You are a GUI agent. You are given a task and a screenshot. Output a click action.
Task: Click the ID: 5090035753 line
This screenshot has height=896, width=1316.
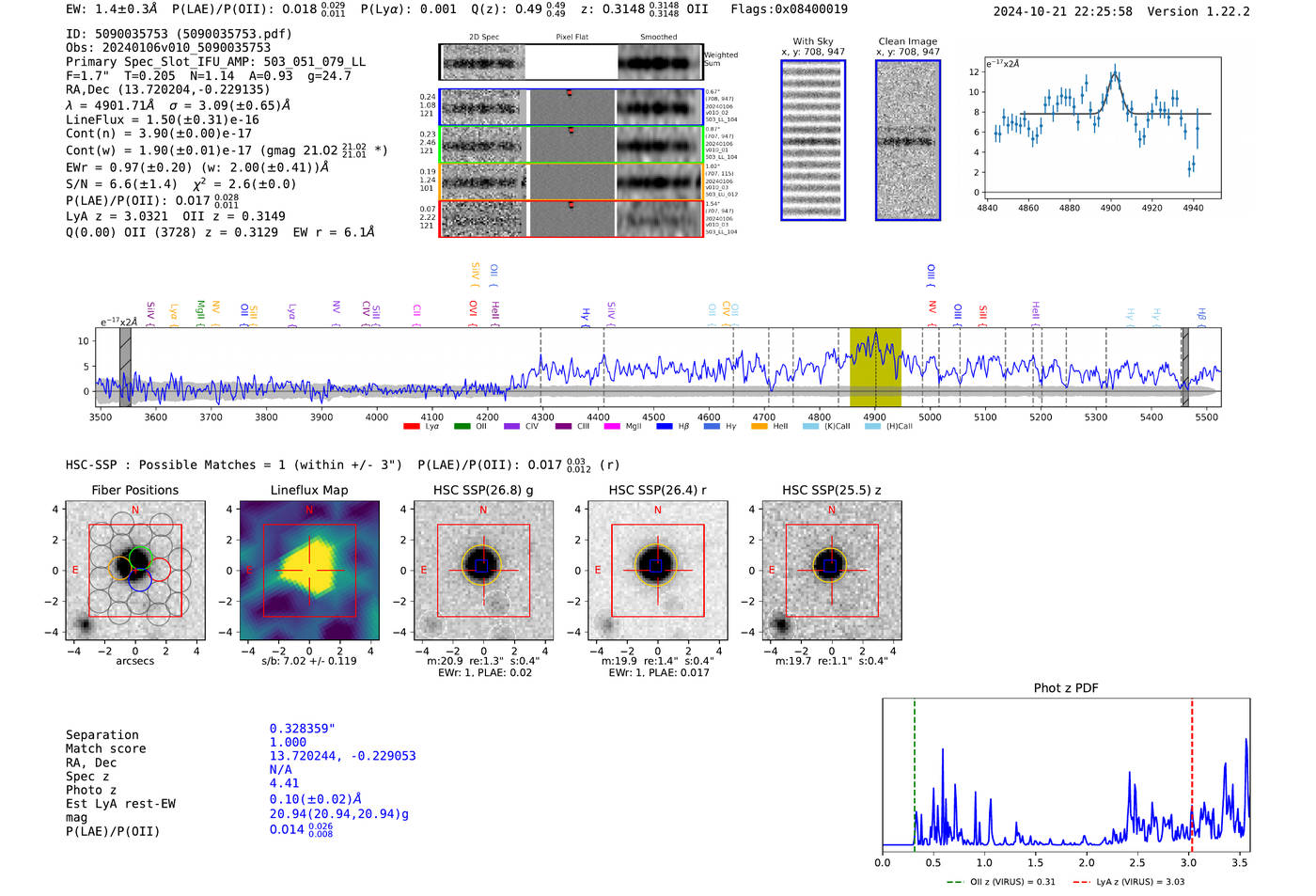tap(179, 34)
